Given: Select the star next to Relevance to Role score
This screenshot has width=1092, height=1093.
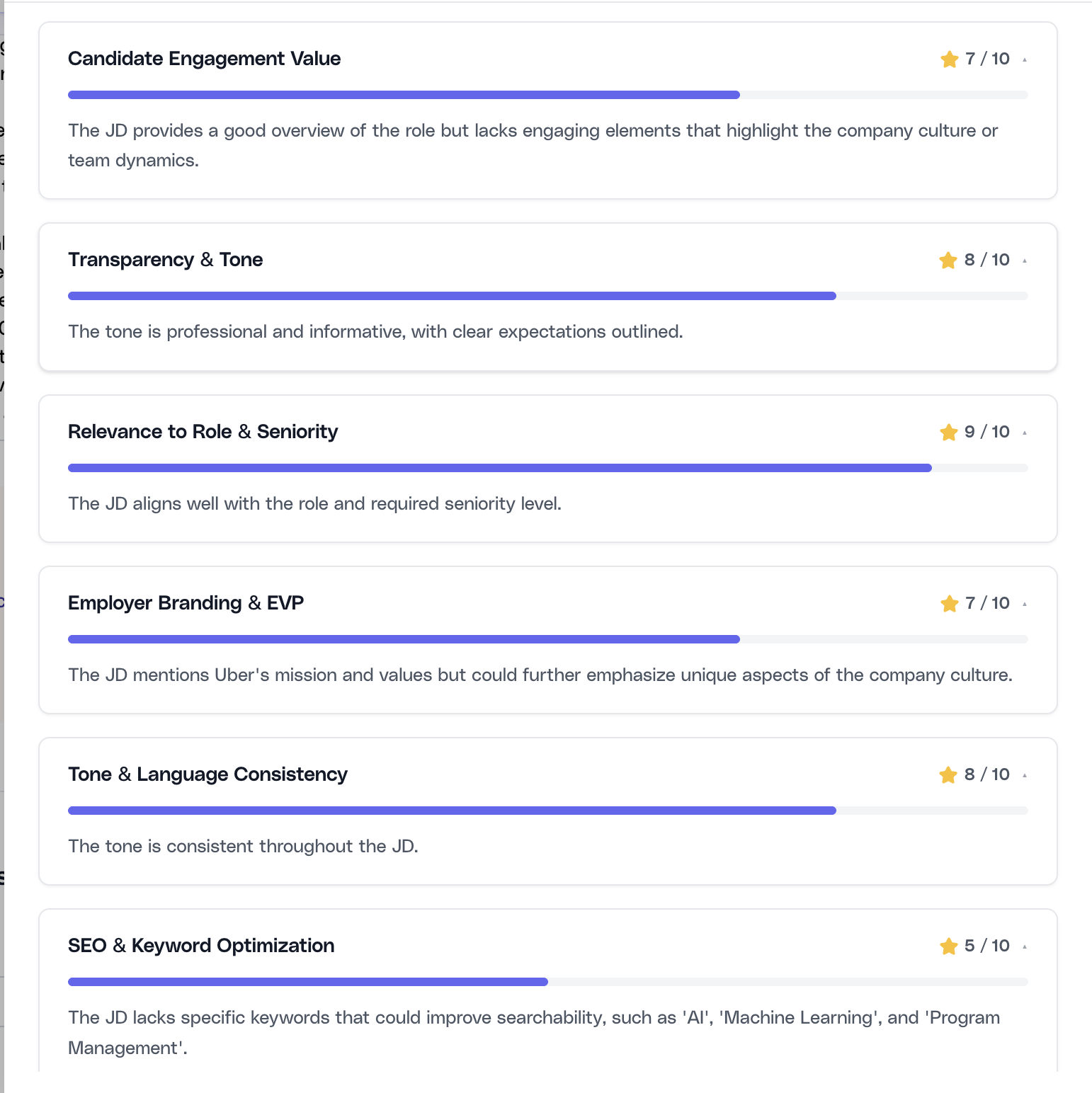Looking at the screenshot, I should [949, 432].
